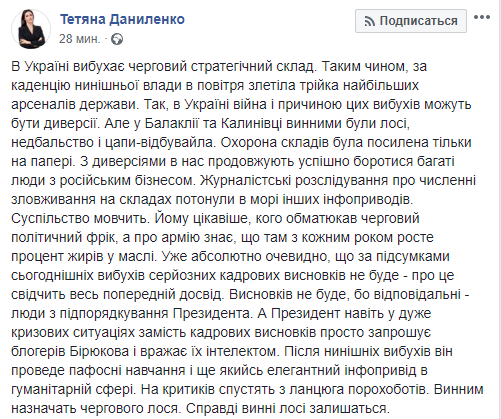Open Тетяна Даниленко's profile picture
This screenshot has width=501, height=419.
pos(31,29)
